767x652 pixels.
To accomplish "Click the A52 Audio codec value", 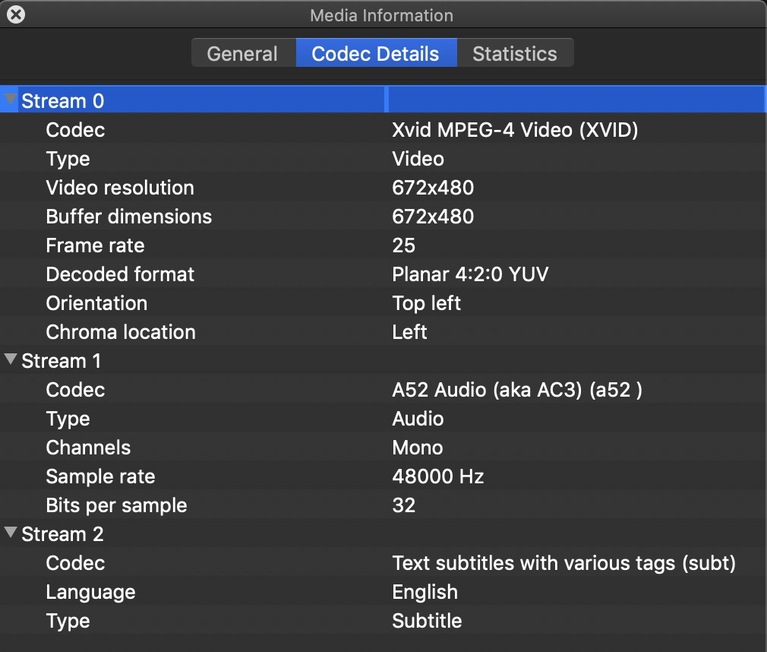I will pyautogui.click(x=516, y=390).
